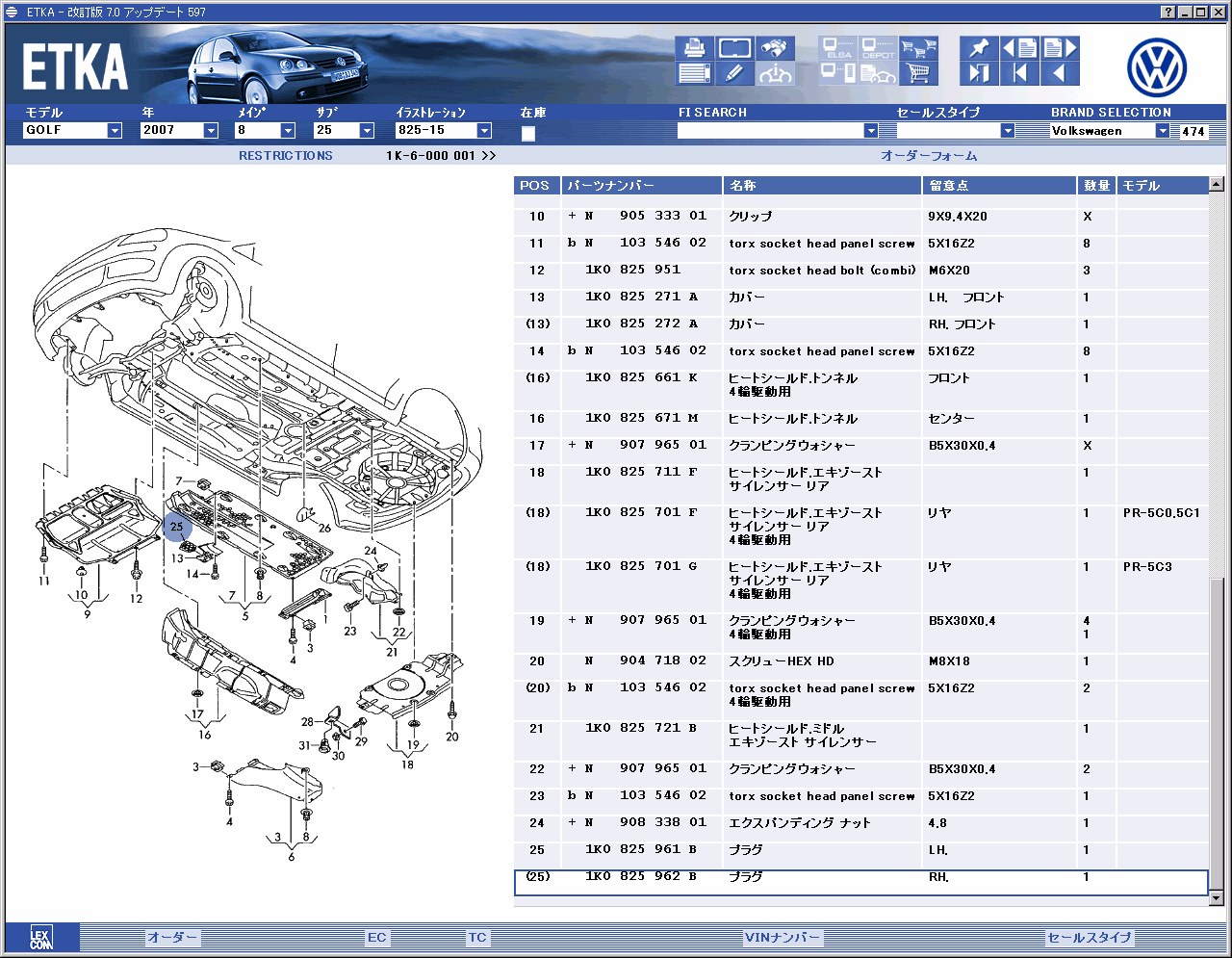Image resolution: width=1232 pixels, height=958 pixels.
Task: Expand the イラストレーション 825-15 dropdown
Action: [484, 131]
